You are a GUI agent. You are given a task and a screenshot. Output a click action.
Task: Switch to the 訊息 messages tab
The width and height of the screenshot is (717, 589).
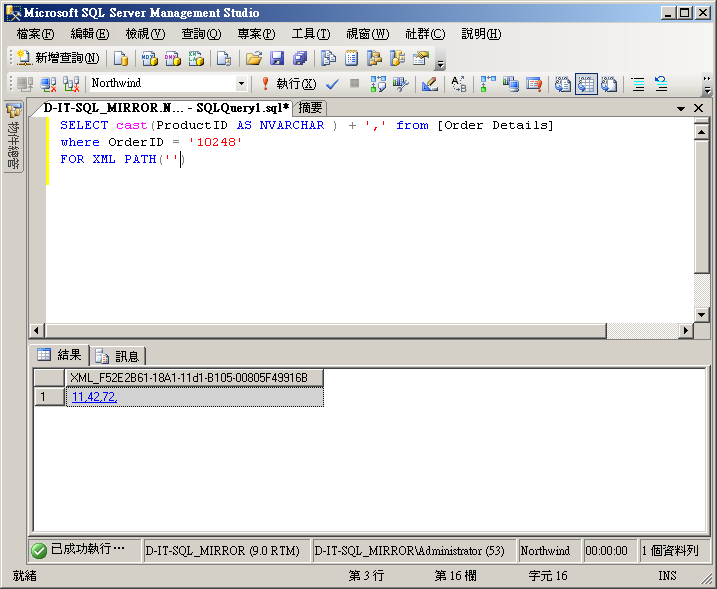(118, 356)
